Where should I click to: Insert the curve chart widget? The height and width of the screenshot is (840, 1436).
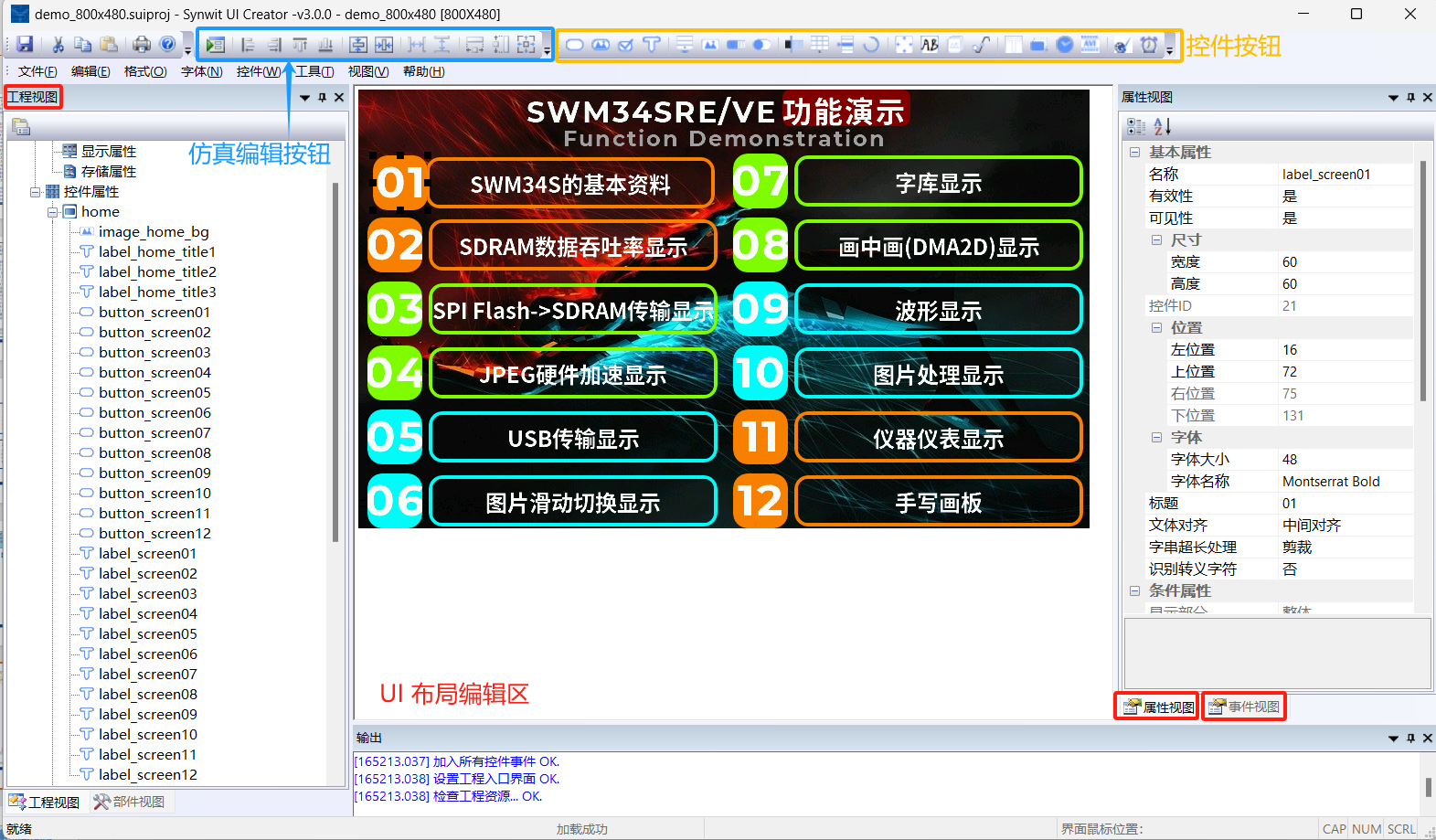pyautogui.click(x=981, y=44)
